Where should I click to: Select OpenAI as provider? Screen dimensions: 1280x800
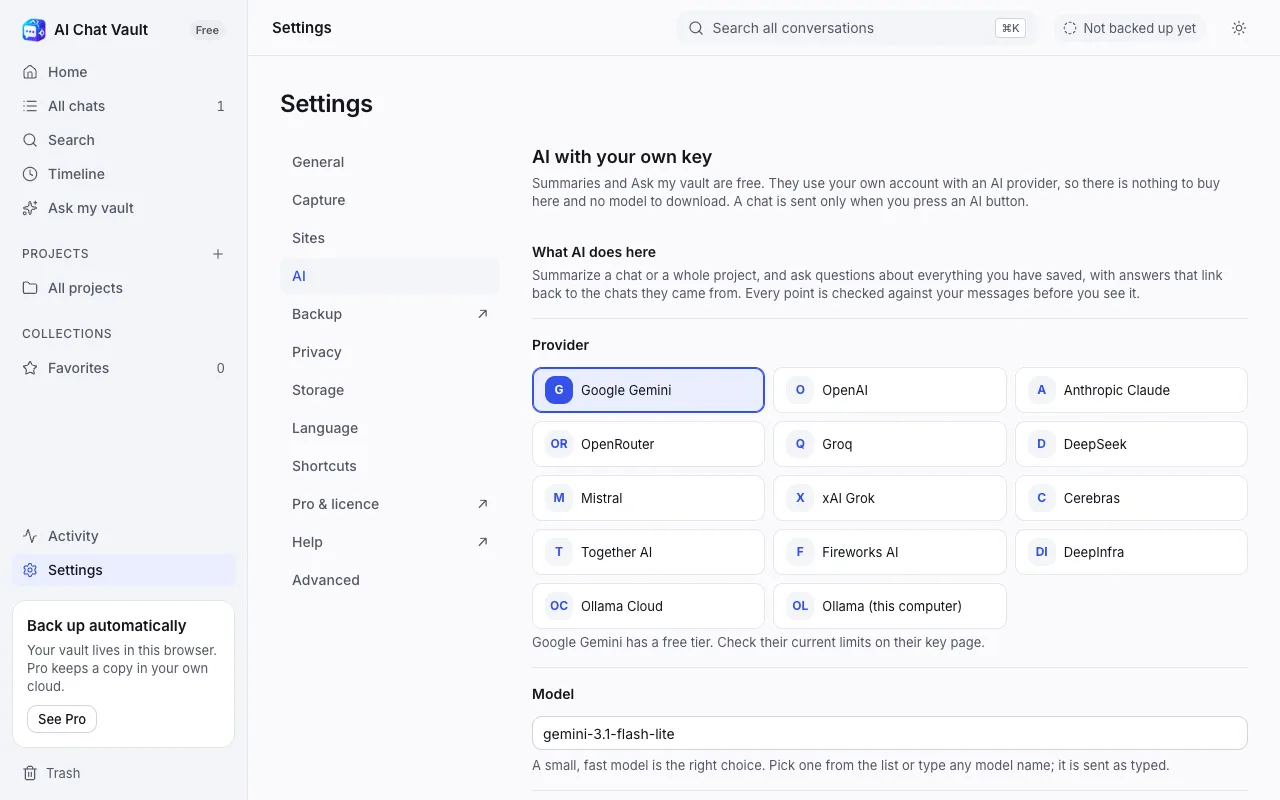(x=890, y=390)
